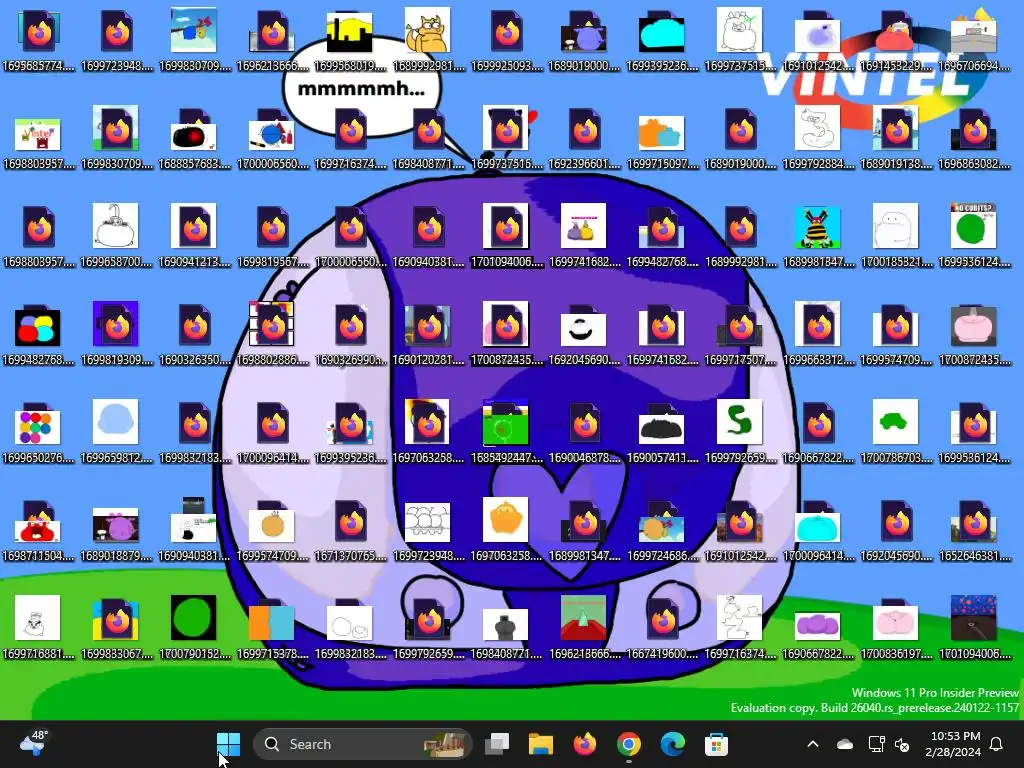Select desktop file 1689981347
Viewport: 1024px width, 768px height.
click(x=584, y=529)
